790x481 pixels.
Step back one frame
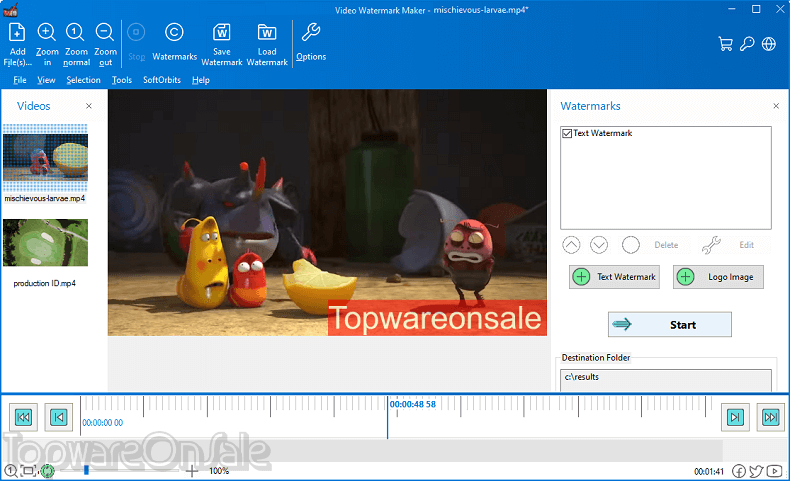click(58, 417)
